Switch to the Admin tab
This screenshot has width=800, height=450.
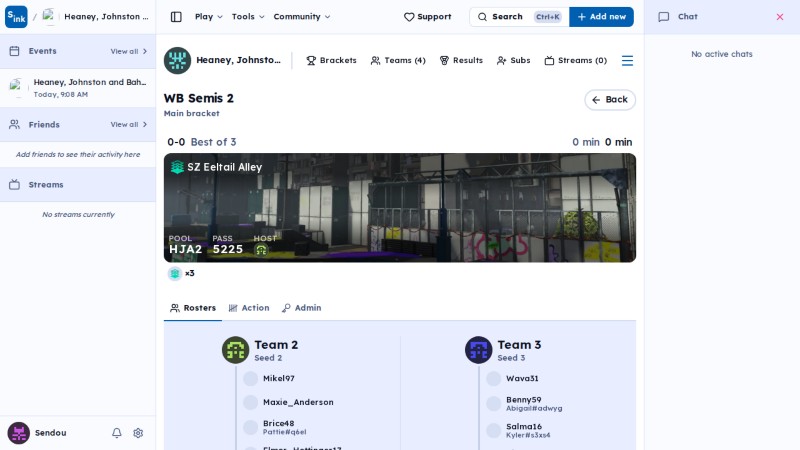coord(302,308)
